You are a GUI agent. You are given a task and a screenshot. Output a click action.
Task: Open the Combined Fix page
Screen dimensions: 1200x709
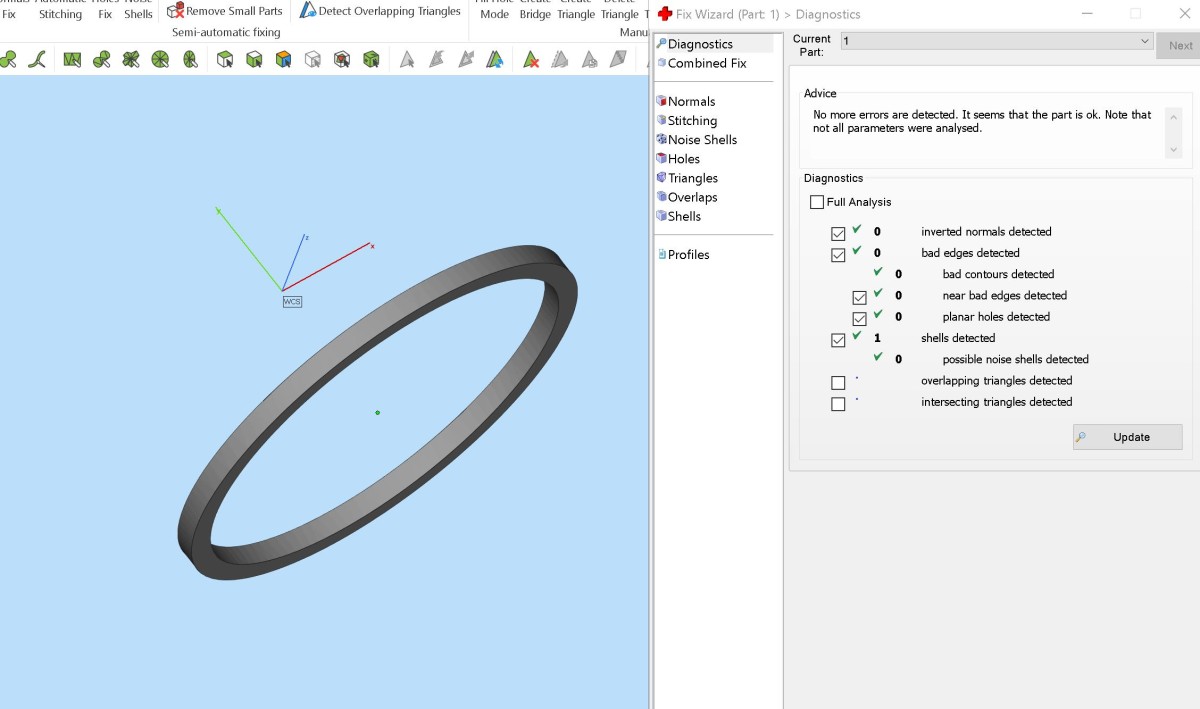(706, 63)
